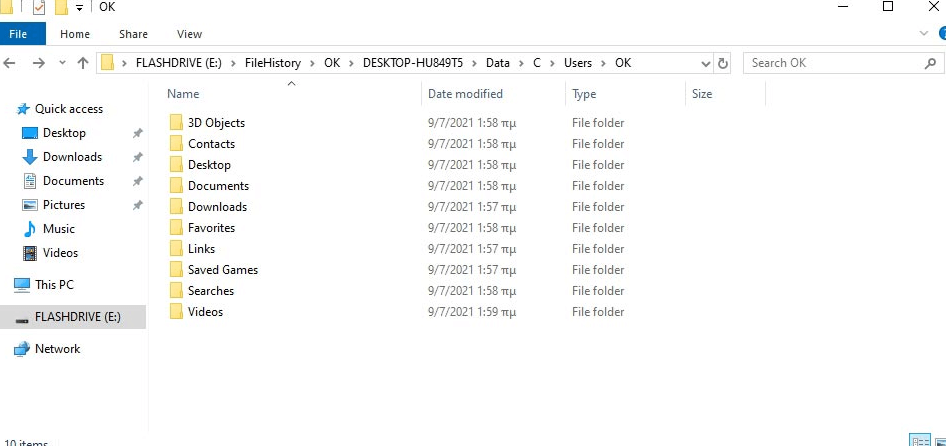Select Network in navigation pane
The width and height of the screenshot is (946, 446).
coord(58,349)
